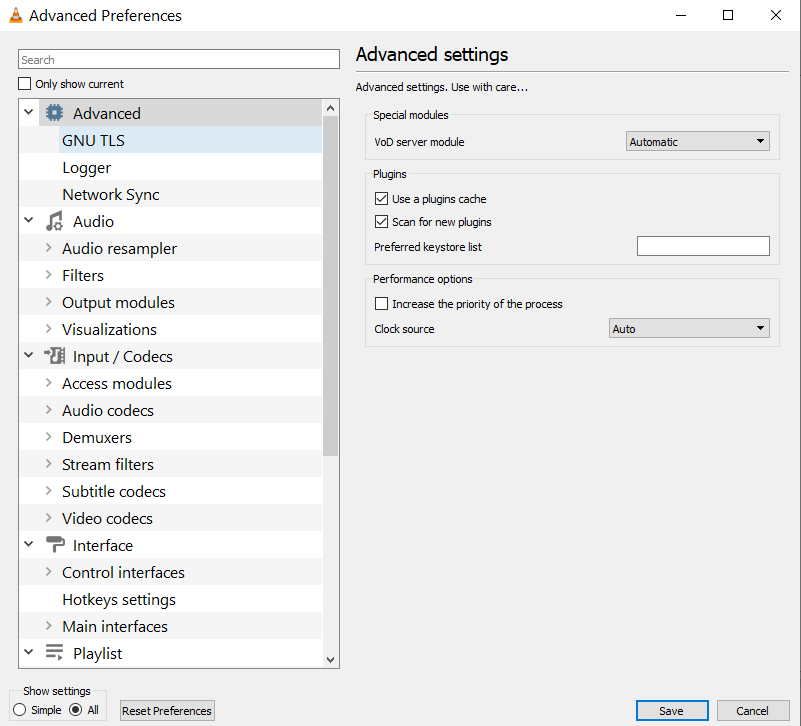Image resolution: width=801 pixels, height=726 pixels.
Task: Expand the Output modules node
Action: click(x=49, y=302)
